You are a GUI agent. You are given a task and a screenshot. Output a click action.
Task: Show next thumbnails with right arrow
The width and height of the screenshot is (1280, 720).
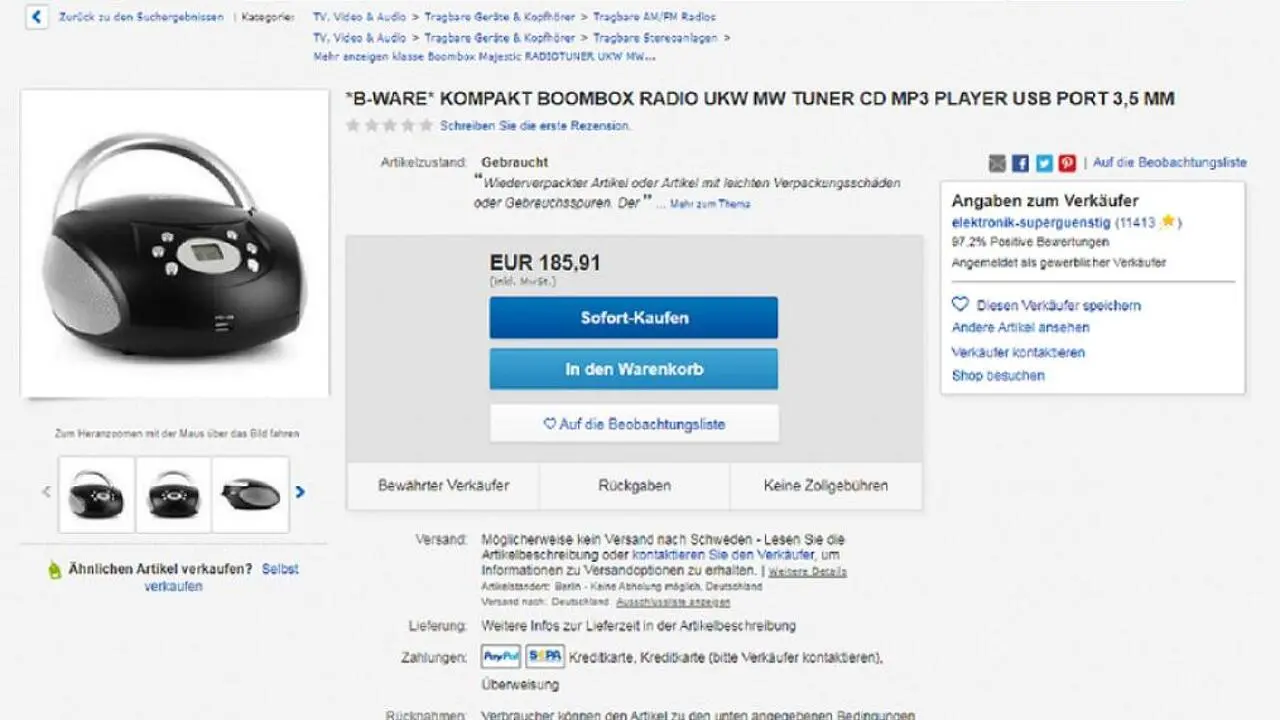click(x=300, y=492)
